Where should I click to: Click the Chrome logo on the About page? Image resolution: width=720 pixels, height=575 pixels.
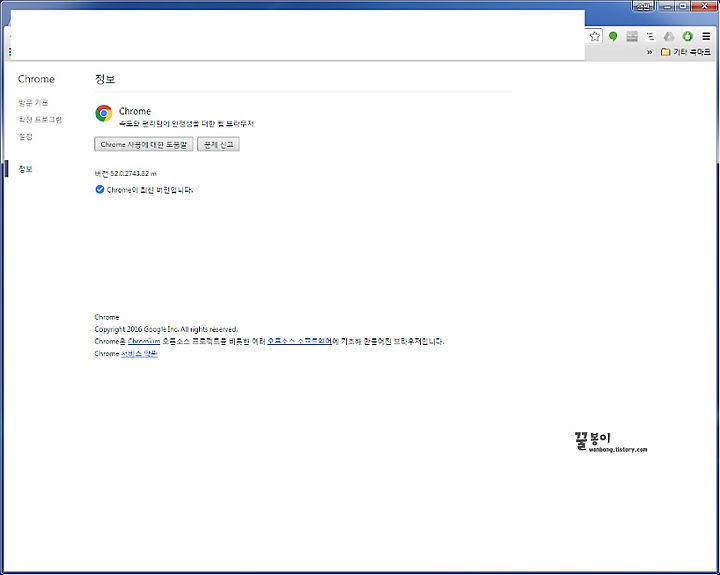[x=104, y=113]
